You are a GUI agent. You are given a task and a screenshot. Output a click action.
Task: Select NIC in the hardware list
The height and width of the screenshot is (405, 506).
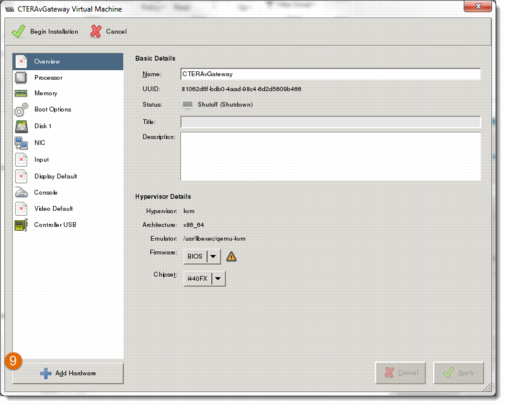[68, 143]
